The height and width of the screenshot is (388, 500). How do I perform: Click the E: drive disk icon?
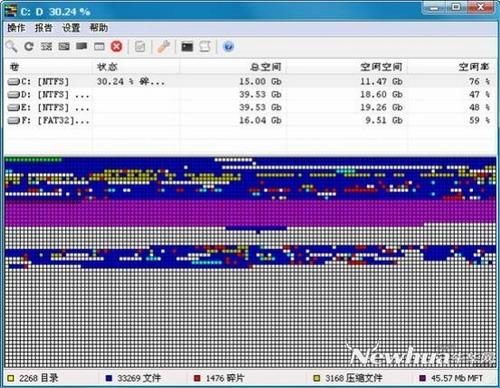[14, 107]
